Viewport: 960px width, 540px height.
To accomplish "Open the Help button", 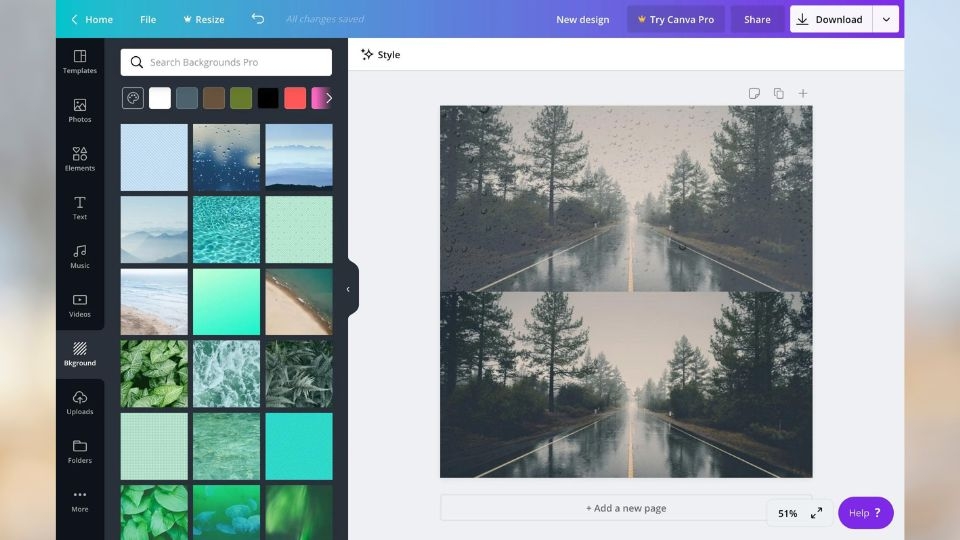I will coord(865,513).
